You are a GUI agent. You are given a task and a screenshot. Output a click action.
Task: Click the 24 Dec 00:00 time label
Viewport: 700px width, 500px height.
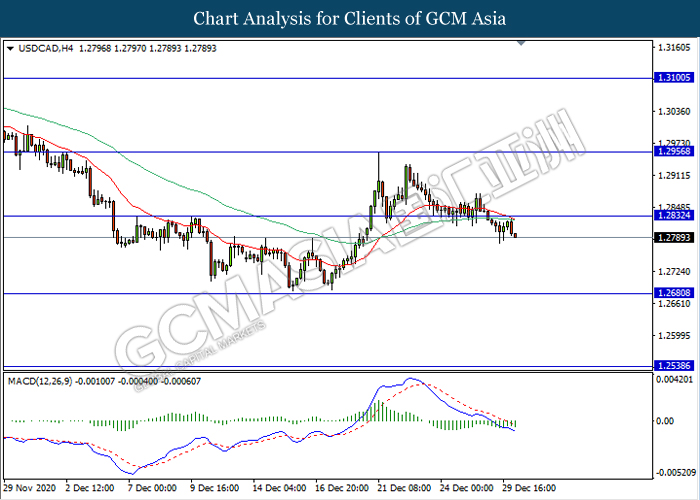(x=467, y=488)
